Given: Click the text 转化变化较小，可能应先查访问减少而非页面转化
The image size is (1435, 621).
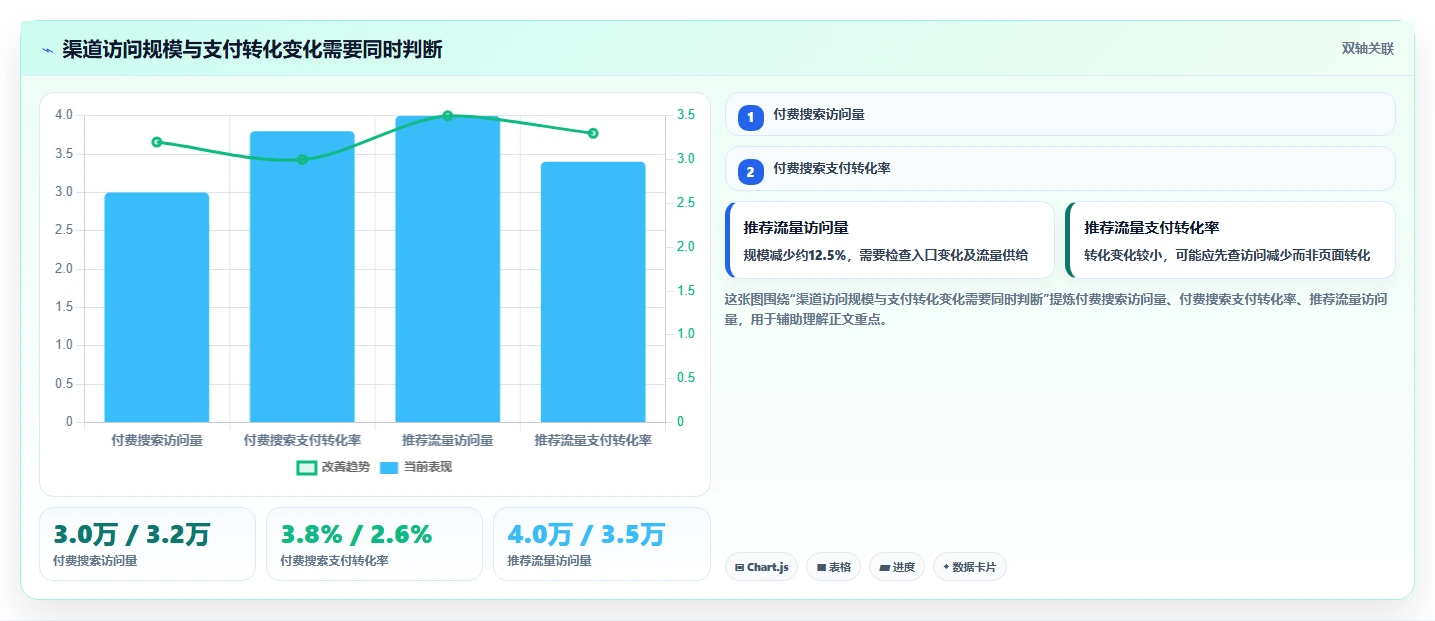Looking at the screenshot, I should (1227, 256).
